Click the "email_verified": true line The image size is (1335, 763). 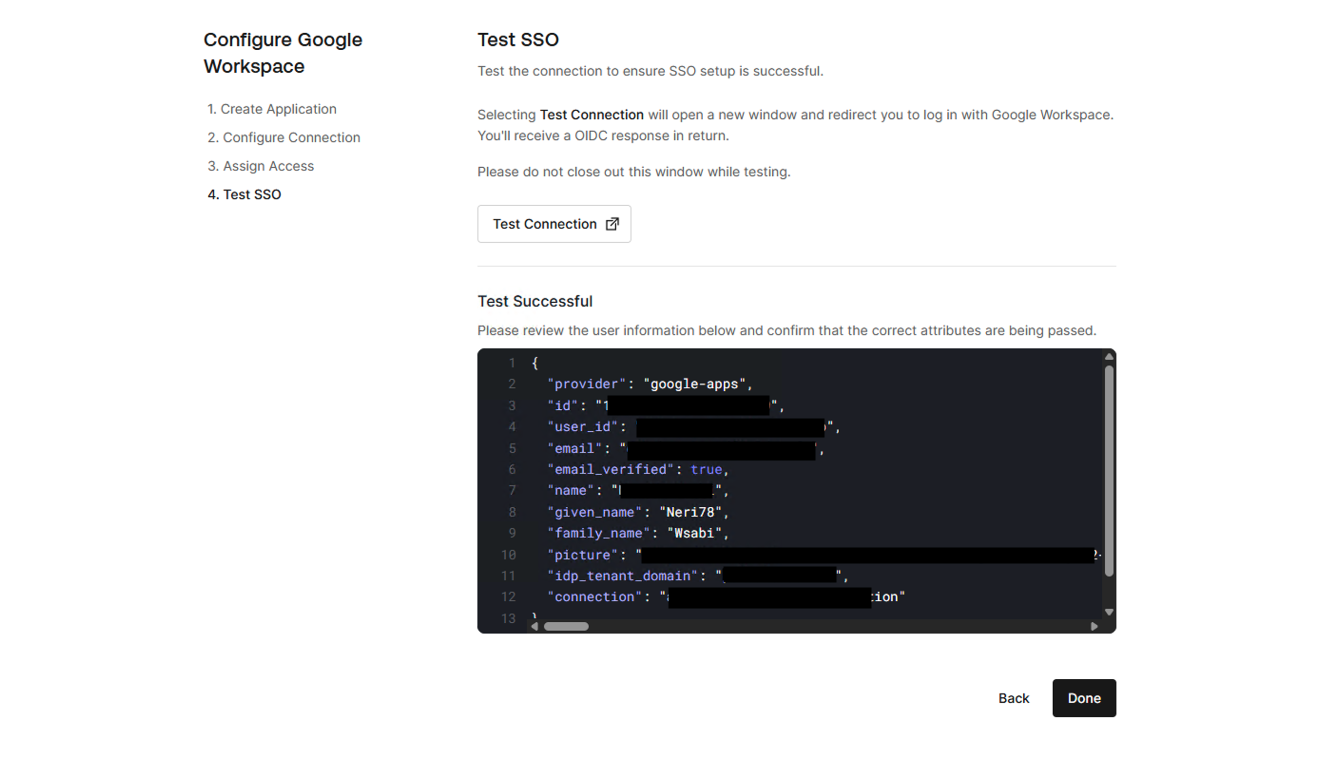[638, 469]
